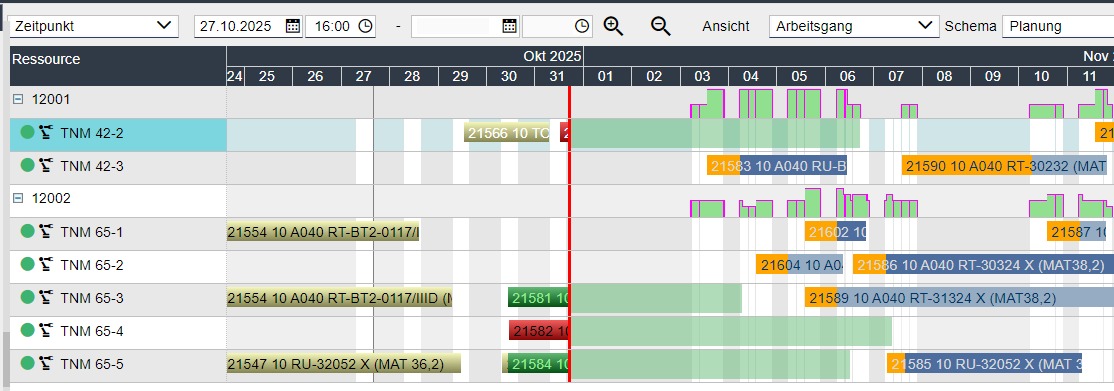Click the green status dot of TNM 42-3

28,165
